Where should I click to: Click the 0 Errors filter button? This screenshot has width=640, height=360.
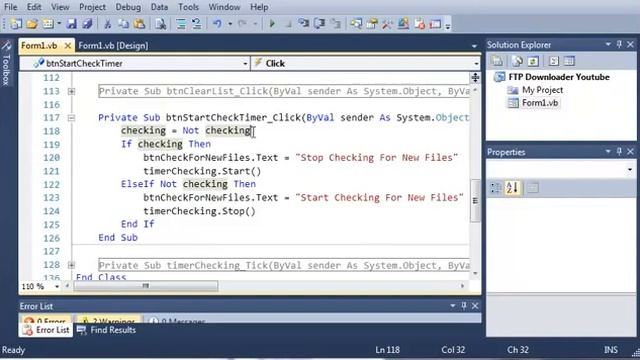click(45, 320)
